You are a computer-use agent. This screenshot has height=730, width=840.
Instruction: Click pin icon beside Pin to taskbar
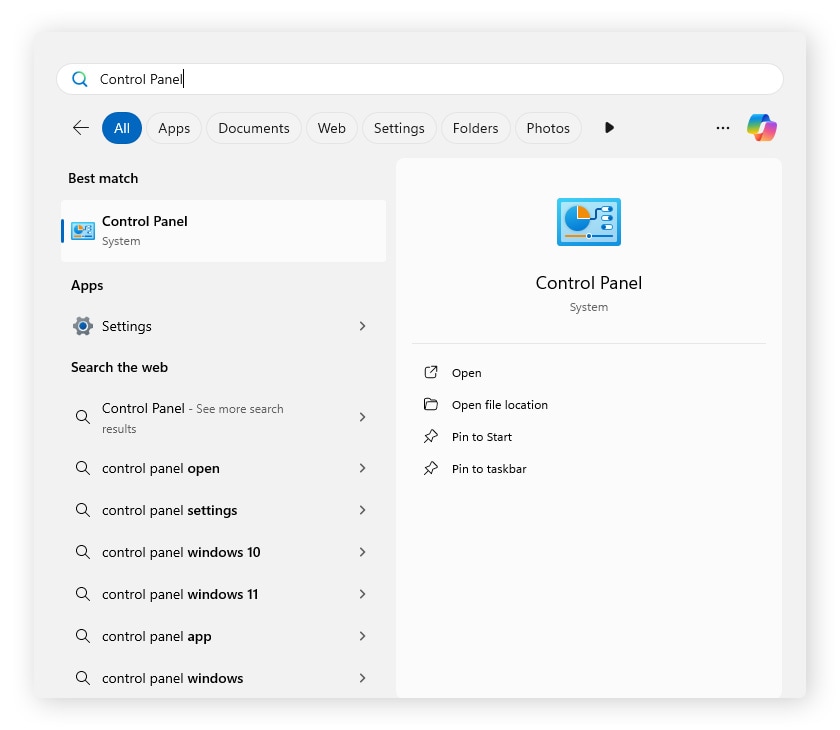(431, 469)
